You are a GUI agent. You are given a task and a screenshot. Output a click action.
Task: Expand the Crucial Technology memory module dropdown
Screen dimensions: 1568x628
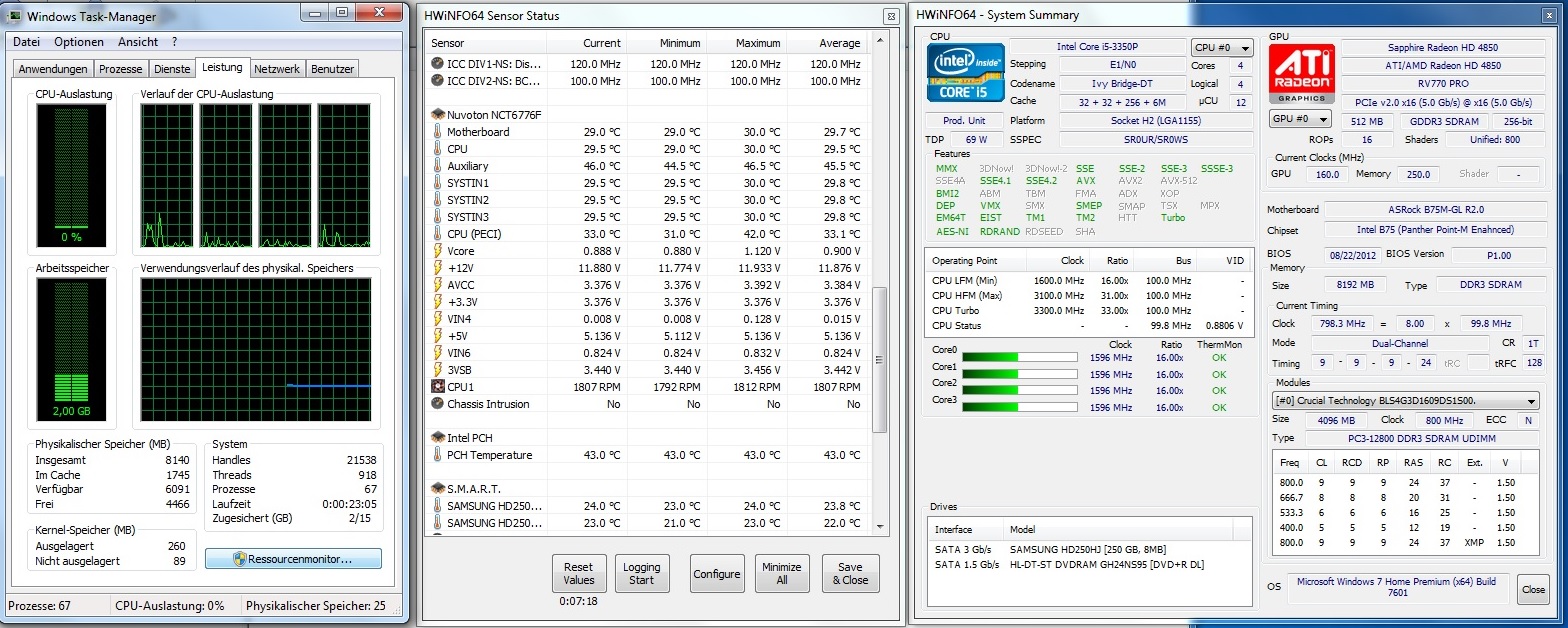[1406, 401]
